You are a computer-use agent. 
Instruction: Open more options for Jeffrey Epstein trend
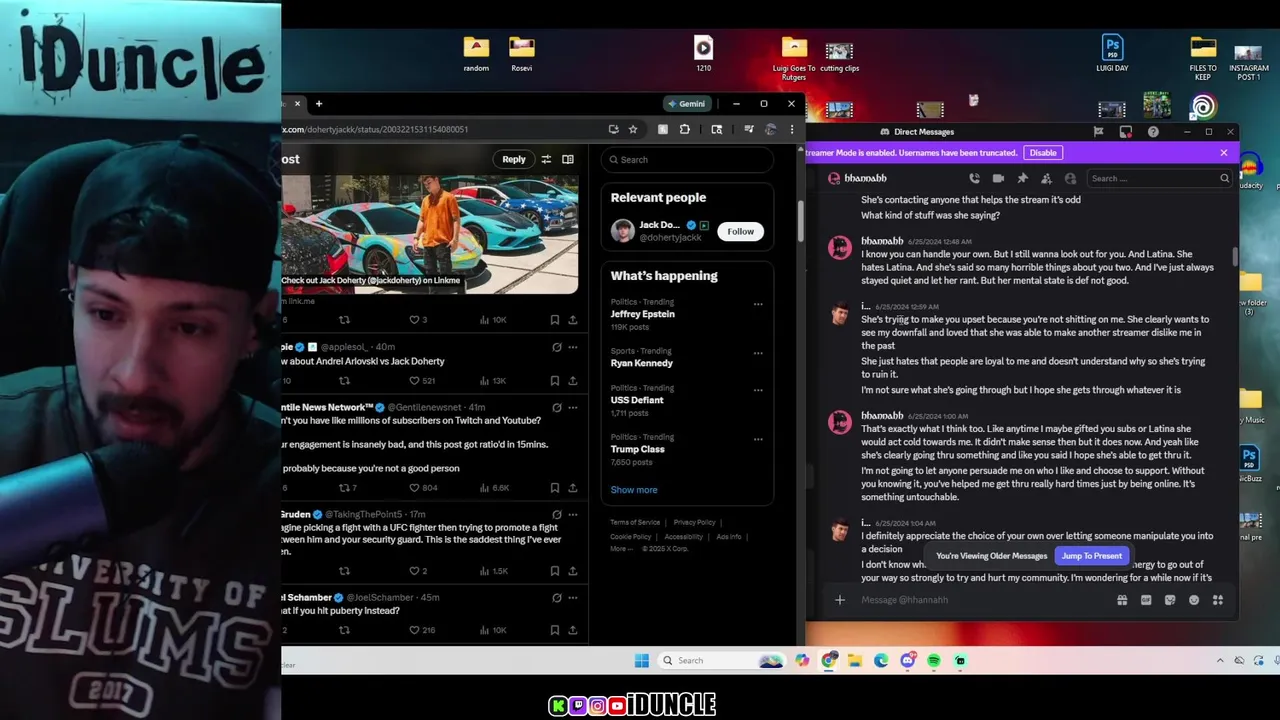tap(758, 304)
